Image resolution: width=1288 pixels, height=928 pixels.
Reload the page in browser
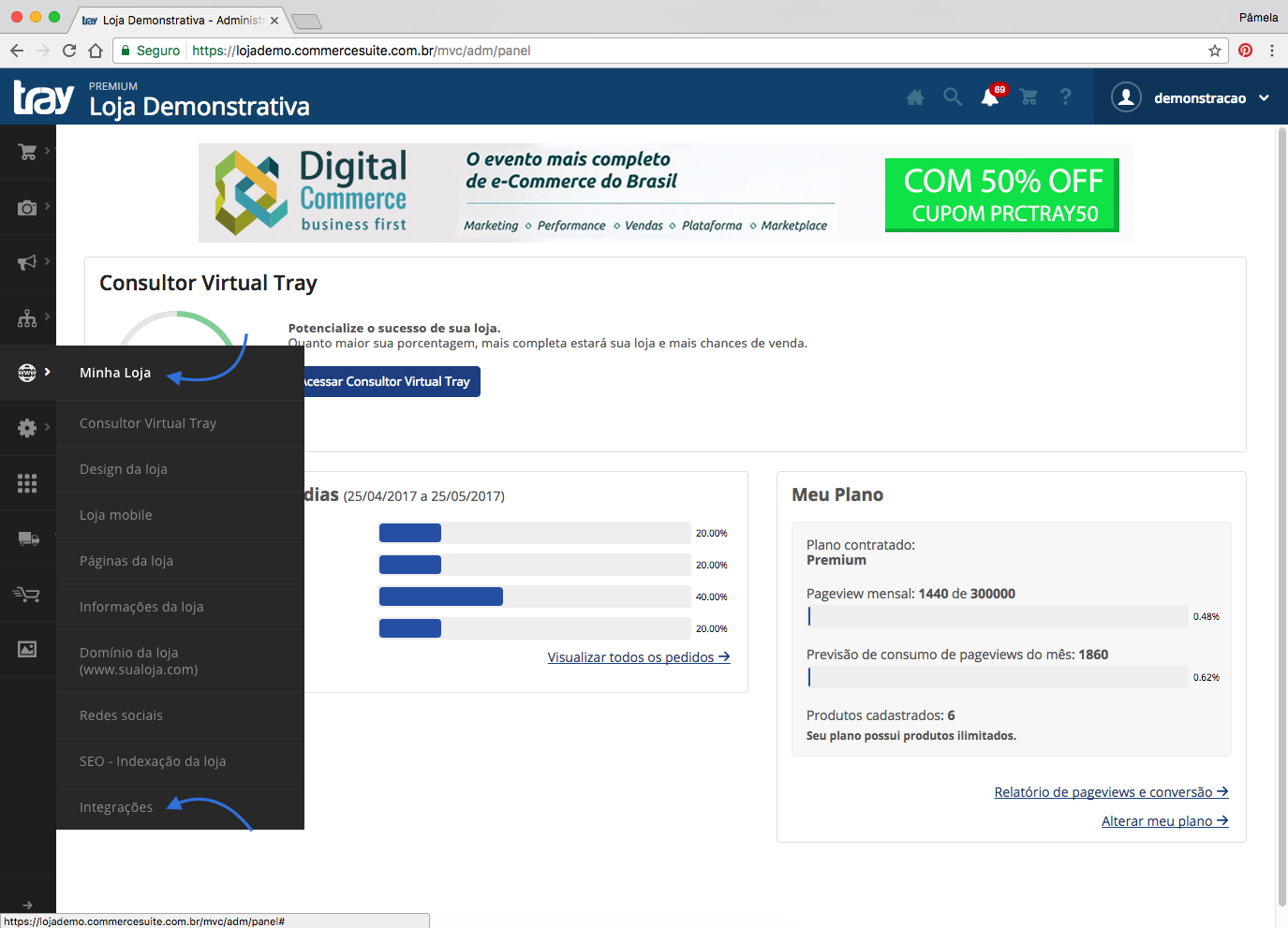click(x=68, y=51)
